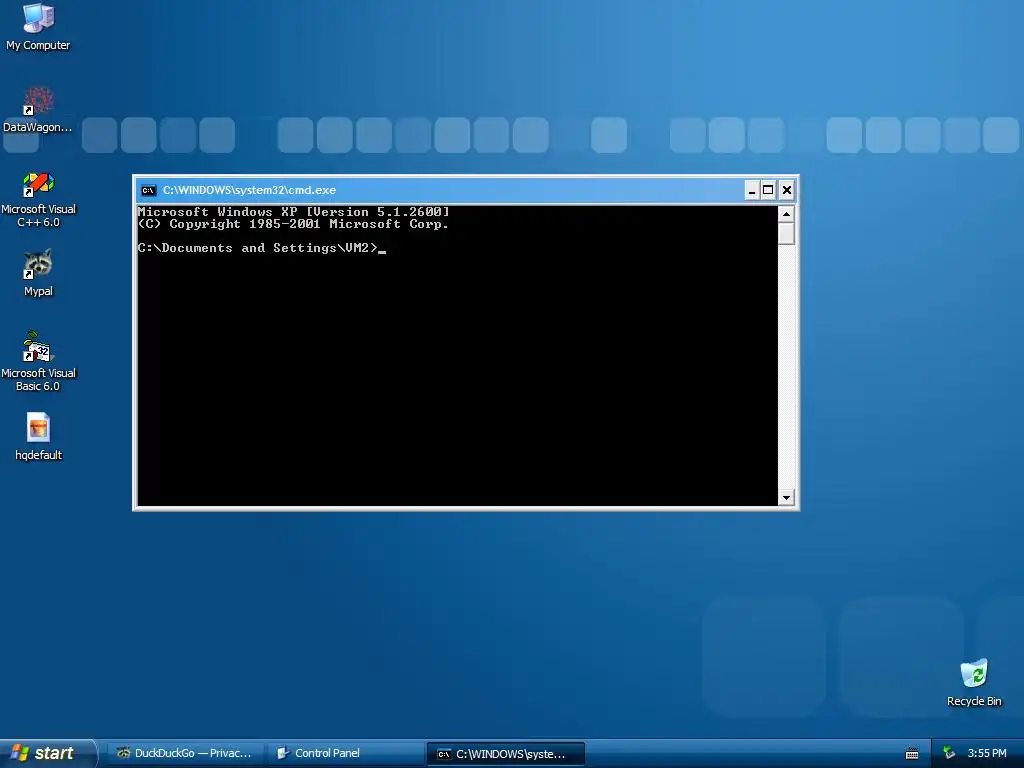This screenshot has height=768, width=1024.
Task: Select the Recycle Bin icon
Action: coord(974,682)
